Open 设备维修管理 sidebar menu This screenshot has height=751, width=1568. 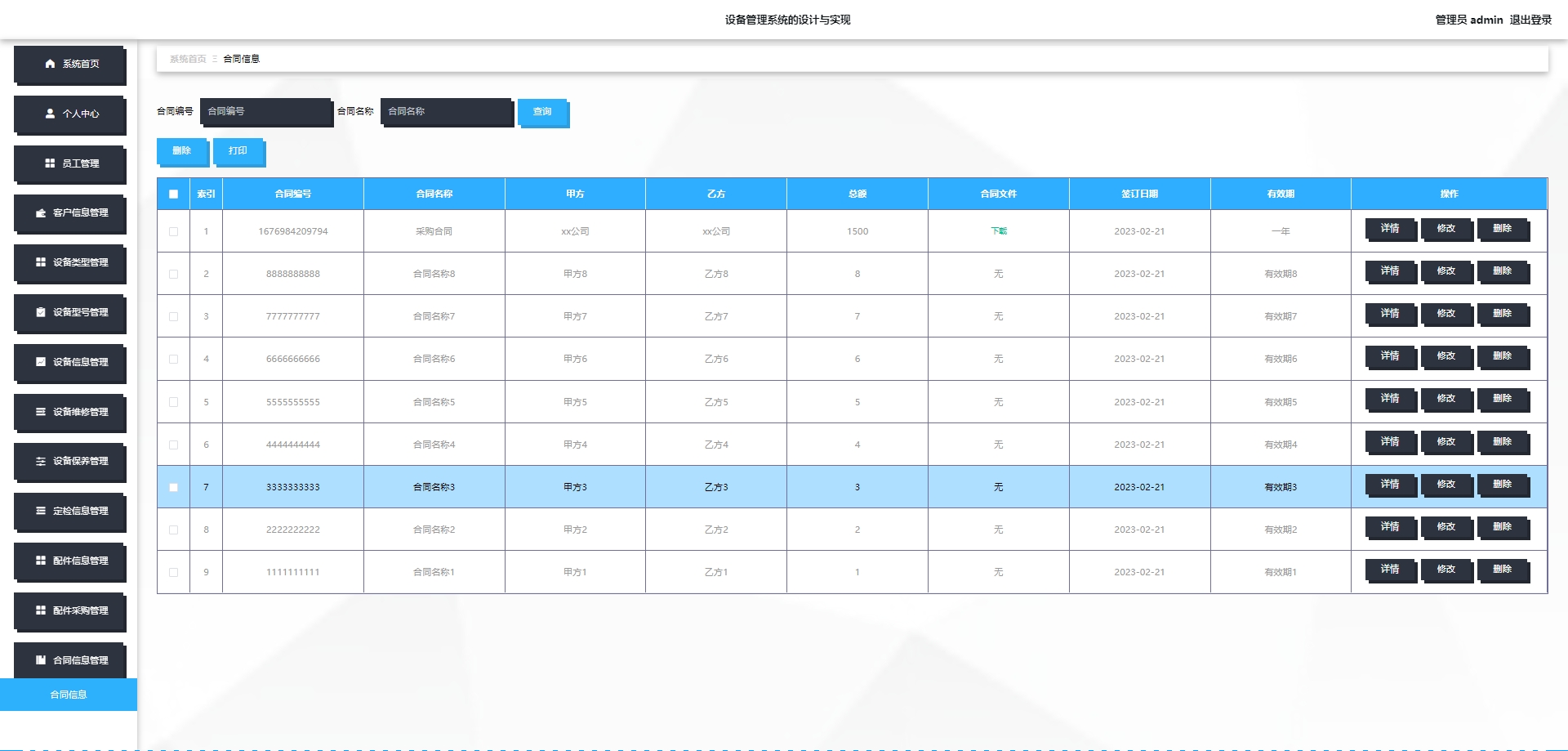click(70, 413)
